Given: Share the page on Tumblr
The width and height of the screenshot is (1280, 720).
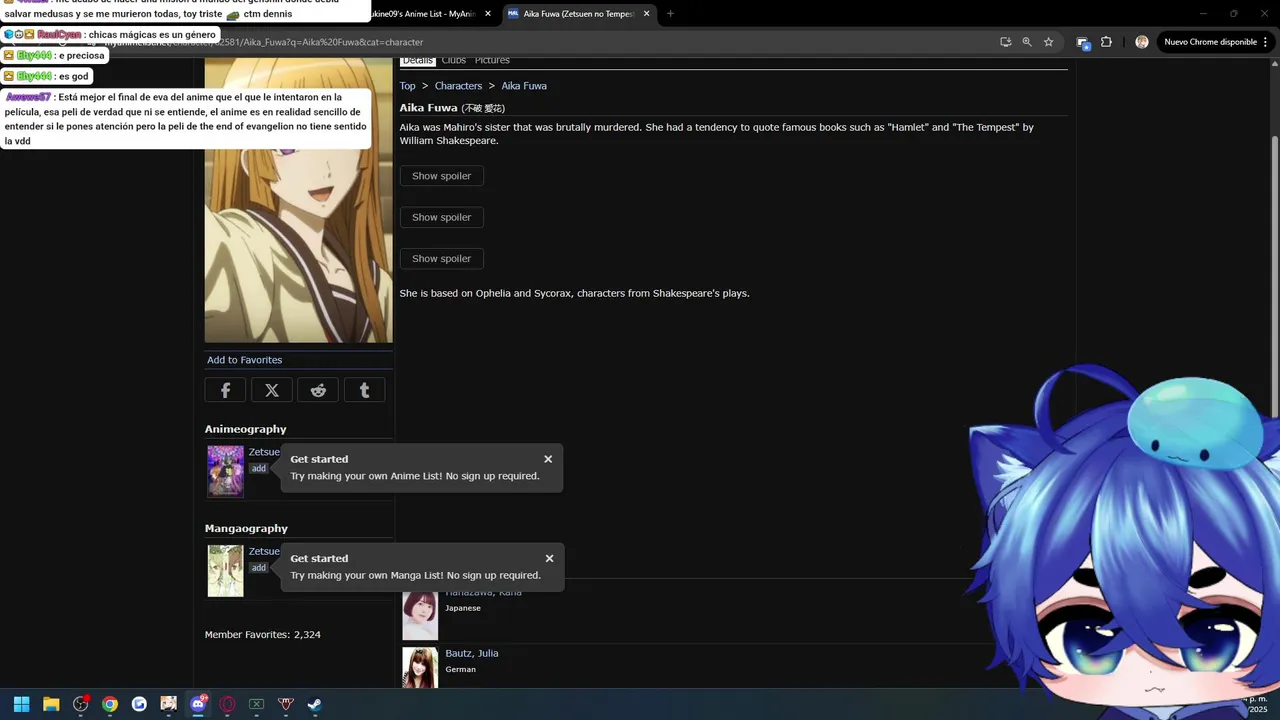Looking at the screenshot, I should 364,390.
